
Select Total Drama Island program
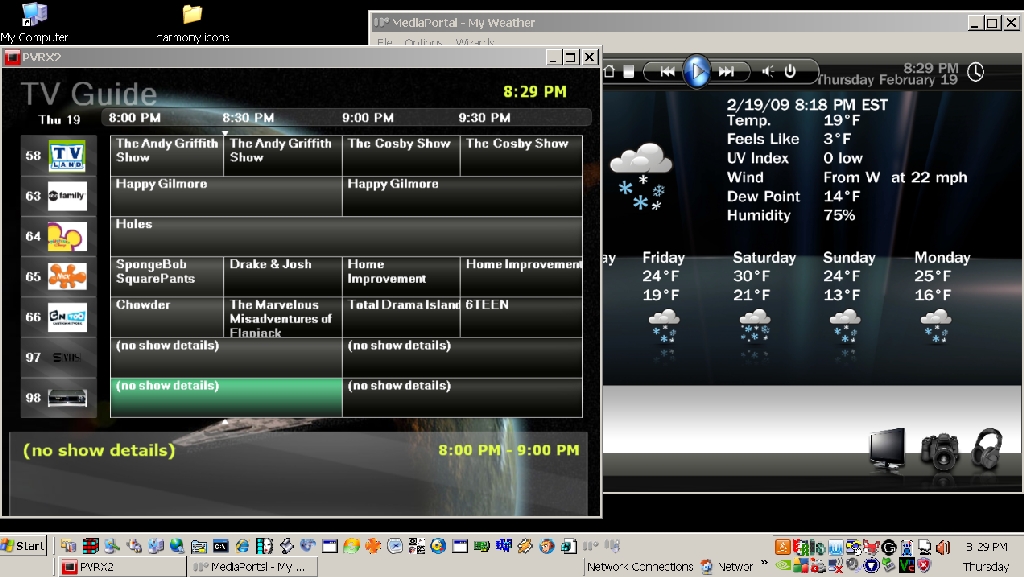(401, 317)
